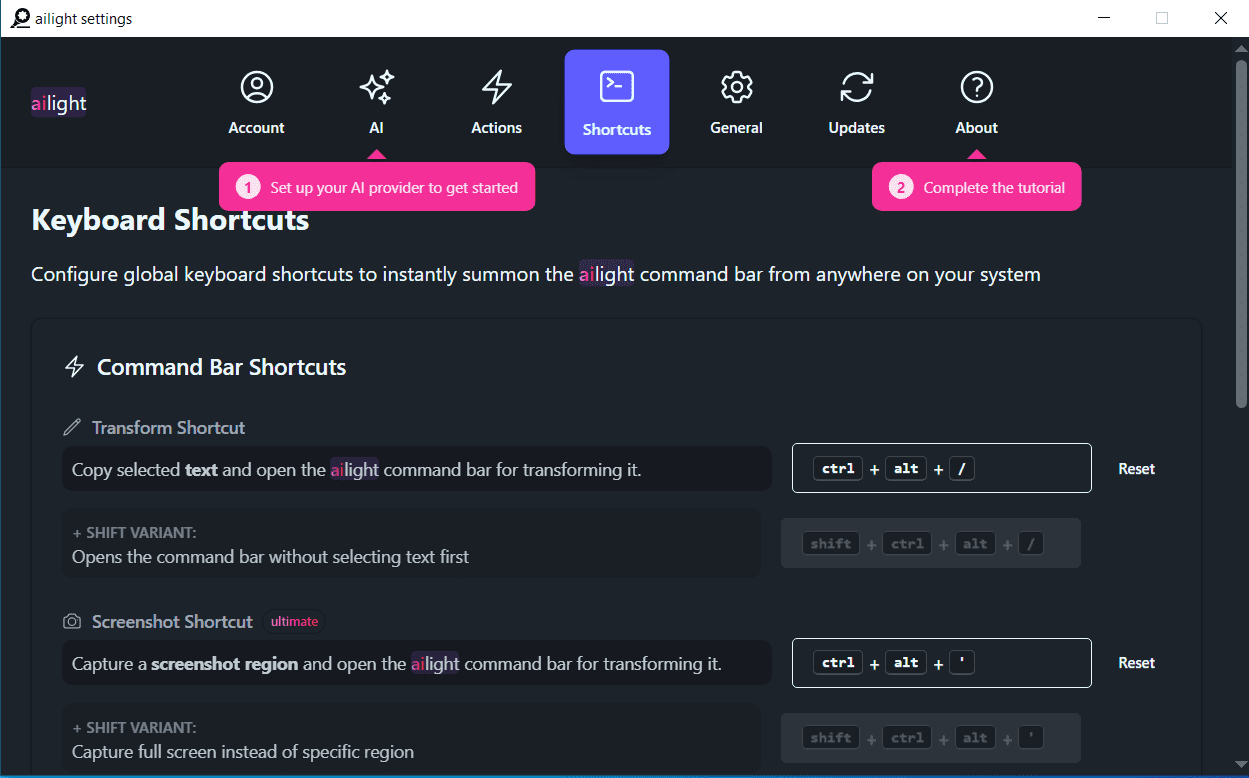Switch to the Actions tab label
Viewport: 1249px width, 778px height.
(497, 128)
